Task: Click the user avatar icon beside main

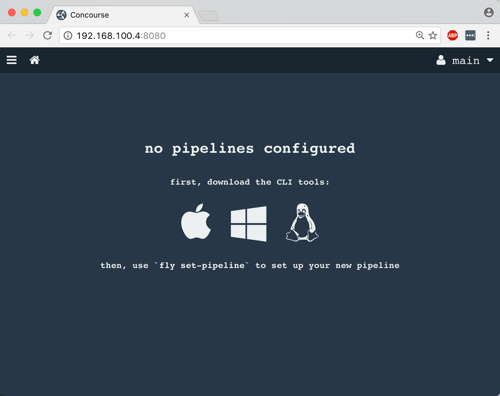Action: pyautogui.click(x=441, y=60)
